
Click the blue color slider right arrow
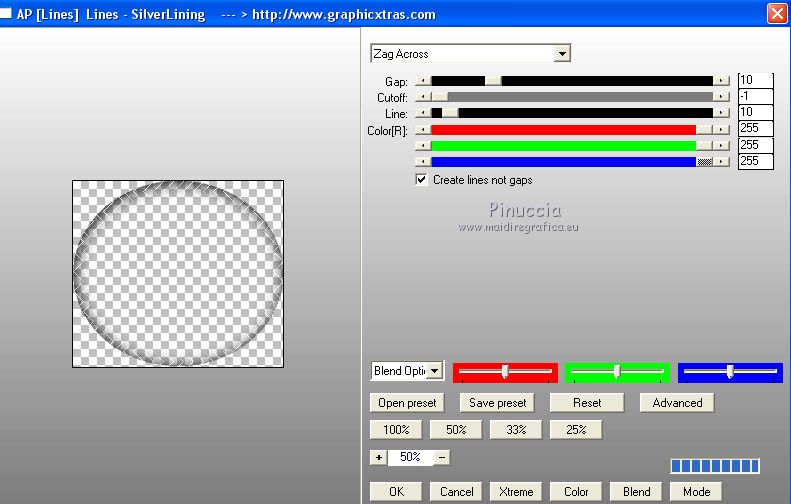(721, 162)
